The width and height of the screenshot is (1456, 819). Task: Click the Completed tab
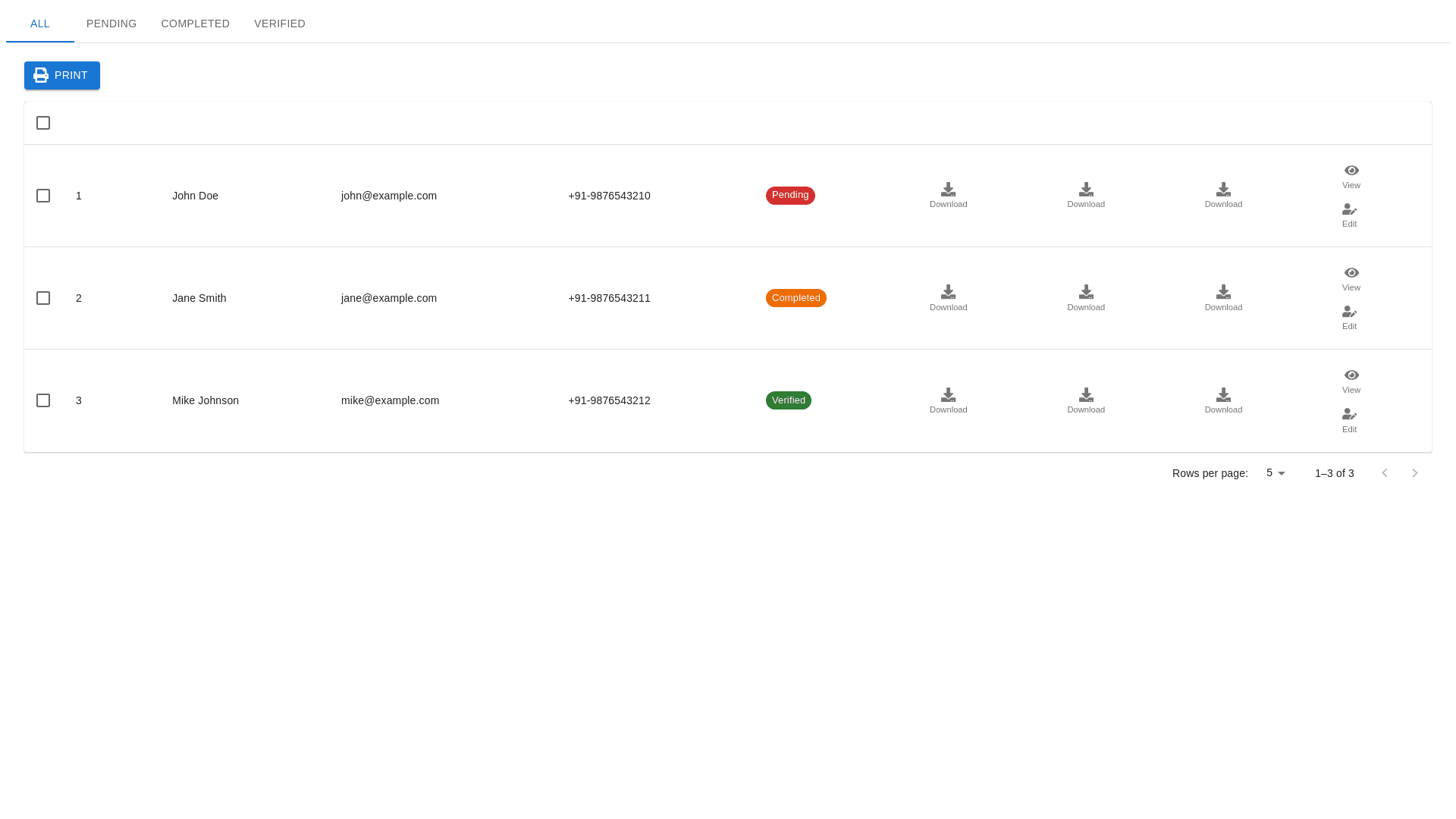tap(195, 24)
